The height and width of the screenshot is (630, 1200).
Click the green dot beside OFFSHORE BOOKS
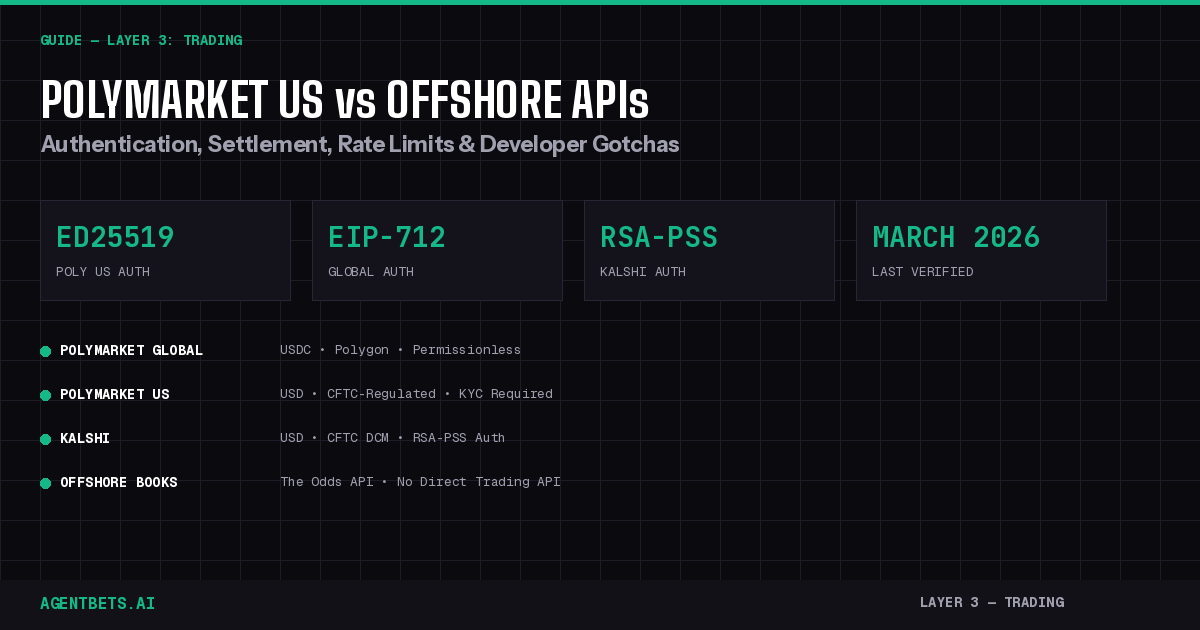pos(45,482)
